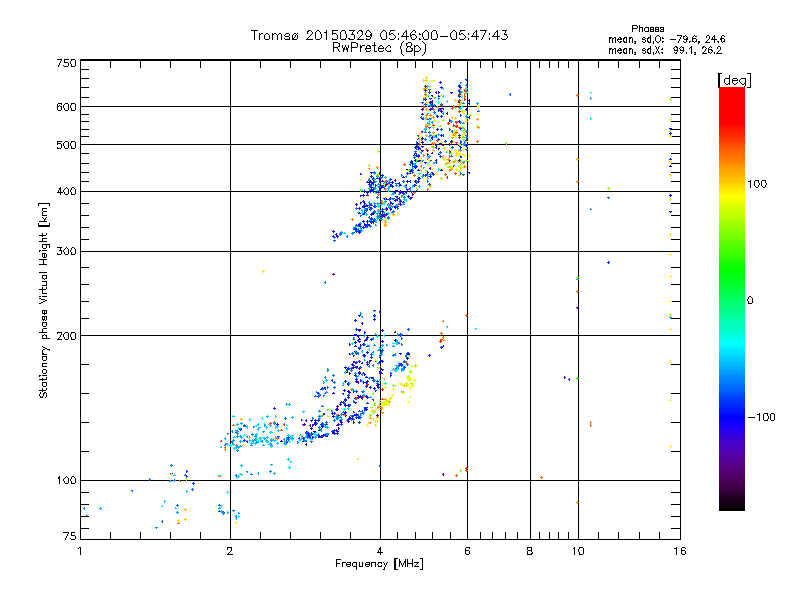This screenshot has height=600, width=800.
Task: Click the x-axis tick label '6'
Action: [x=467, y=551]
